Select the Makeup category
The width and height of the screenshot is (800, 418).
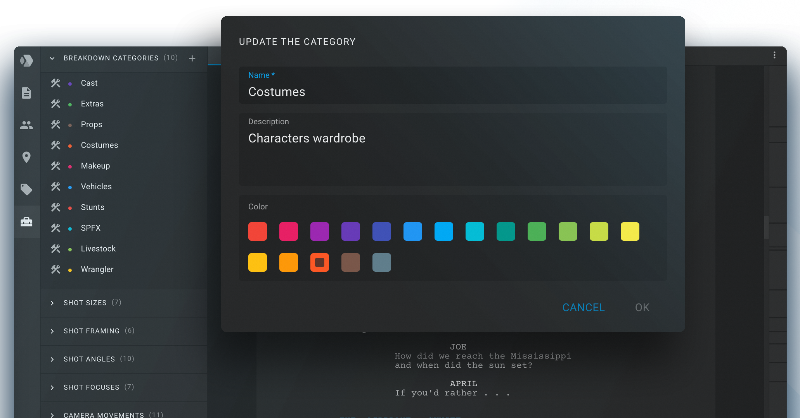click(95, 165)
